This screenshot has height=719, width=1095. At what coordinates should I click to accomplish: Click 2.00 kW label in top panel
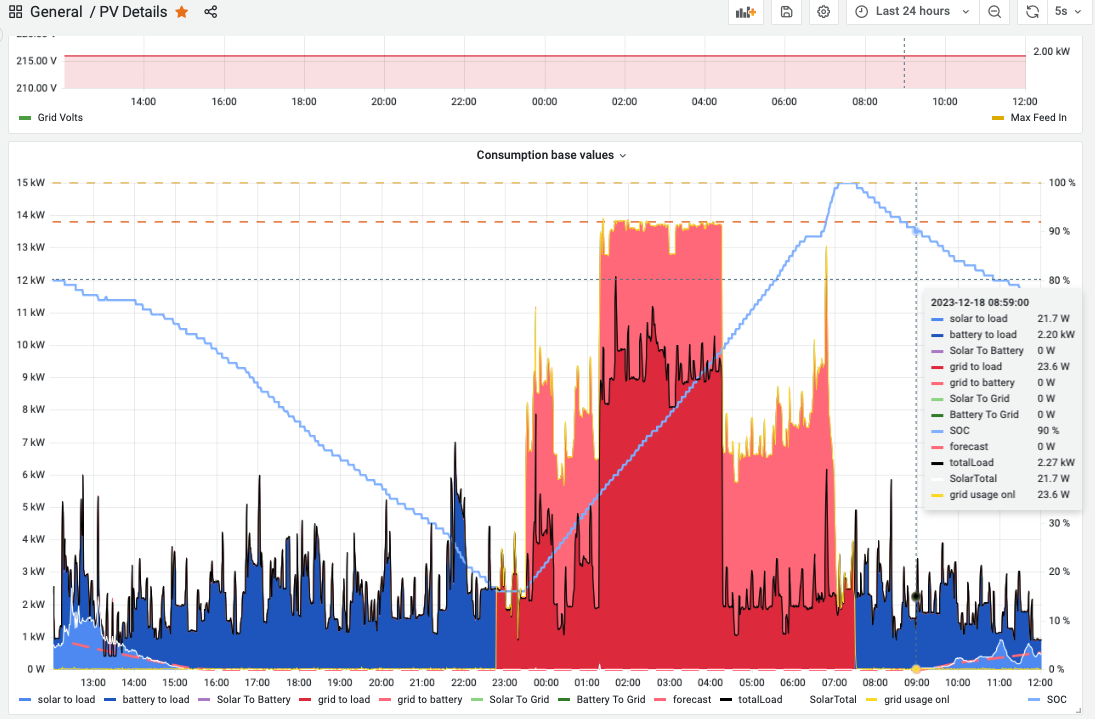point(1051,52)
